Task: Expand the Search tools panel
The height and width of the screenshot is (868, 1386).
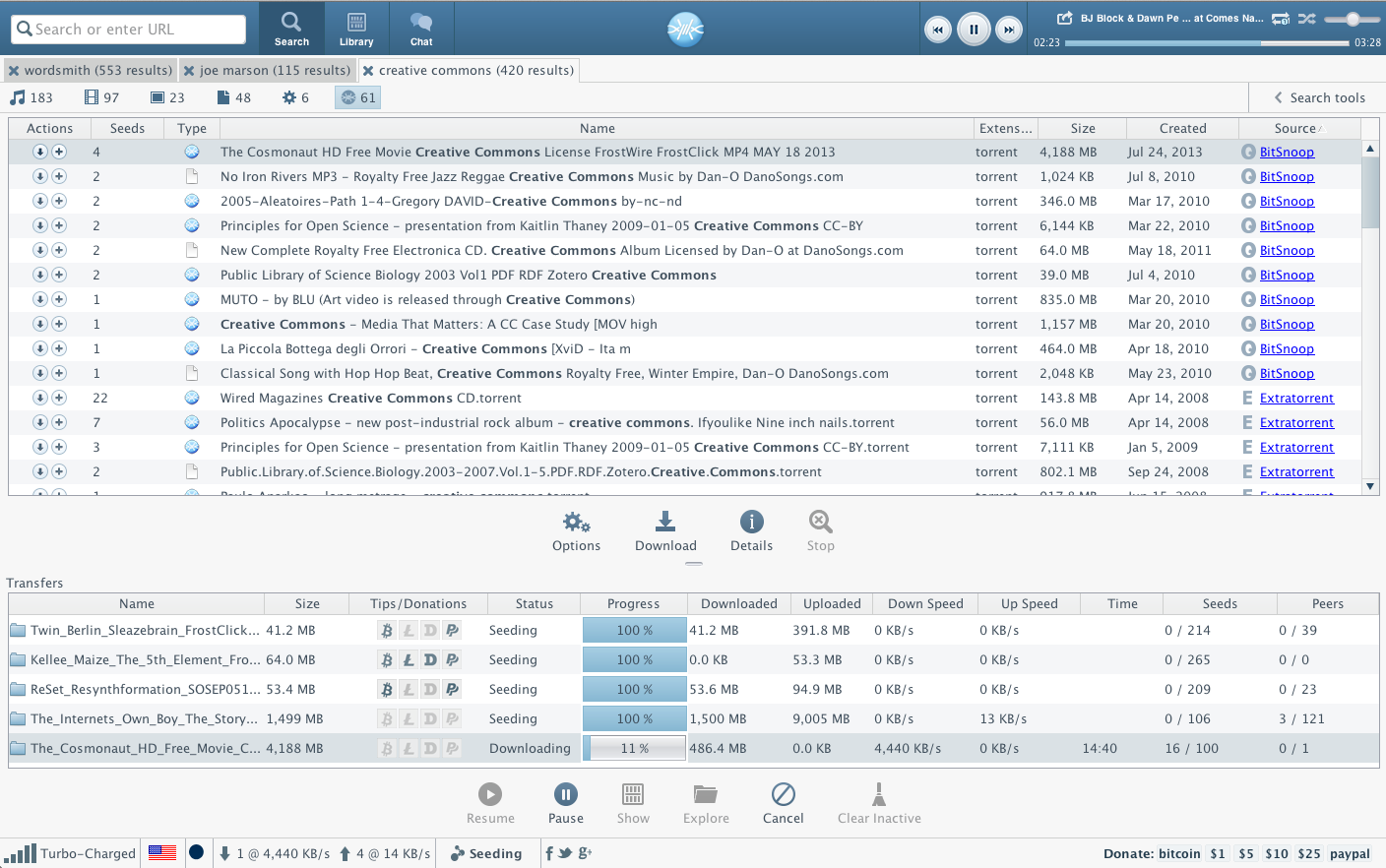Action: pyautogui.click(x=1319, y=97)
